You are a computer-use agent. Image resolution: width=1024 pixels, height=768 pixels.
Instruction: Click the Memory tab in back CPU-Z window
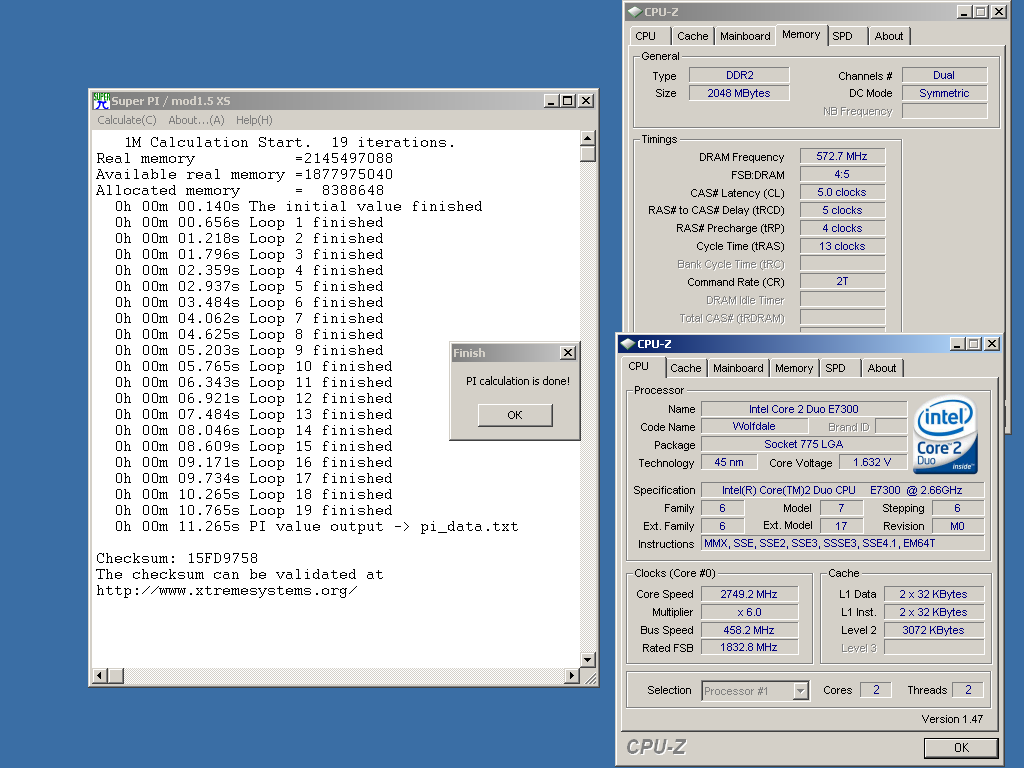click(x=801, y=35)
